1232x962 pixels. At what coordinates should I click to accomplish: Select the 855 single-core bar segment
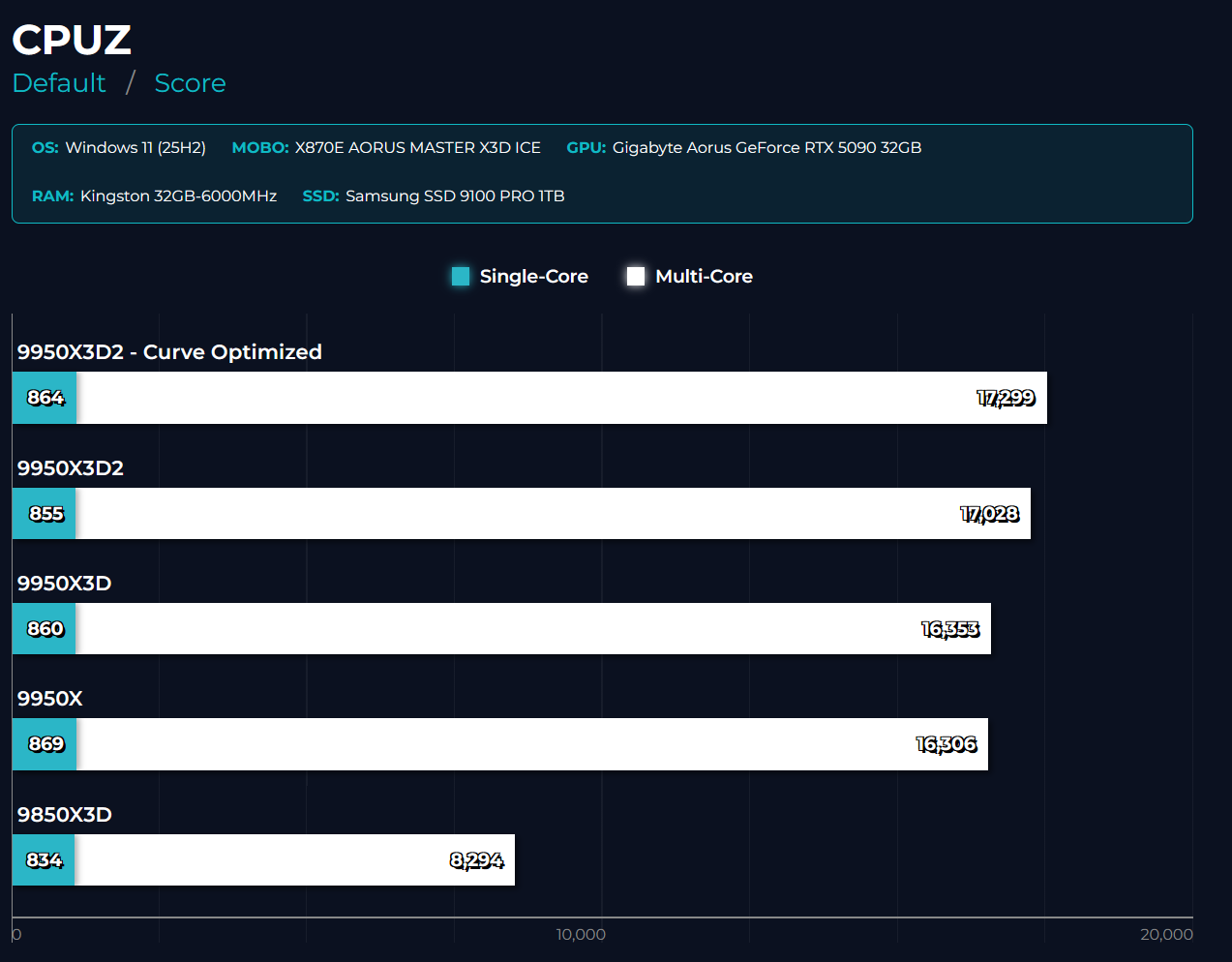pos(45,514)
